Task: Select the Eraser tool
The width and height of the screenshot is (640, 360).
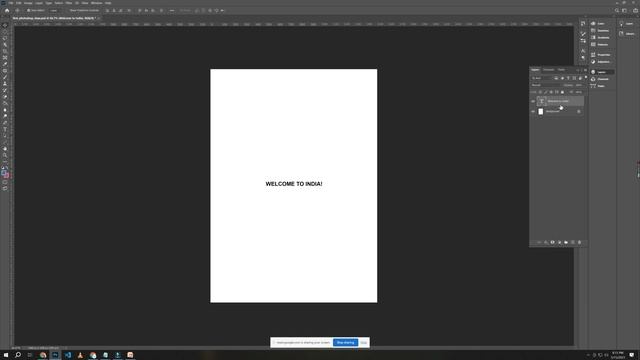Action: click(x=5, y=97)
